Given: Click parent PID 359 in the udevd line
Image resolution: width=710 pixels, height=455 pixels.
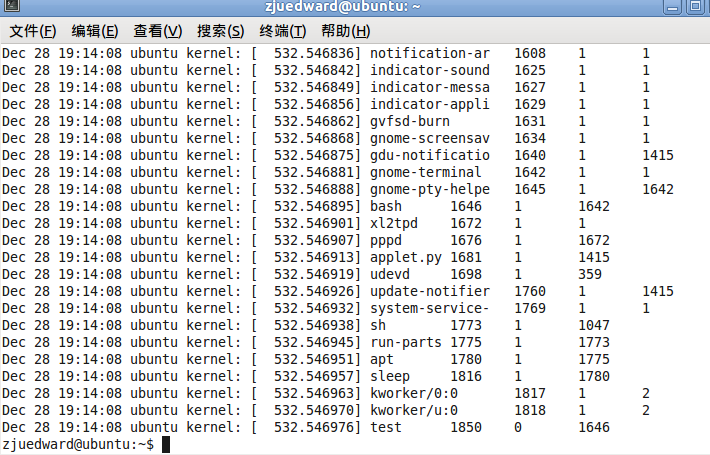Looking at the screenshot, I should (590, 274).
